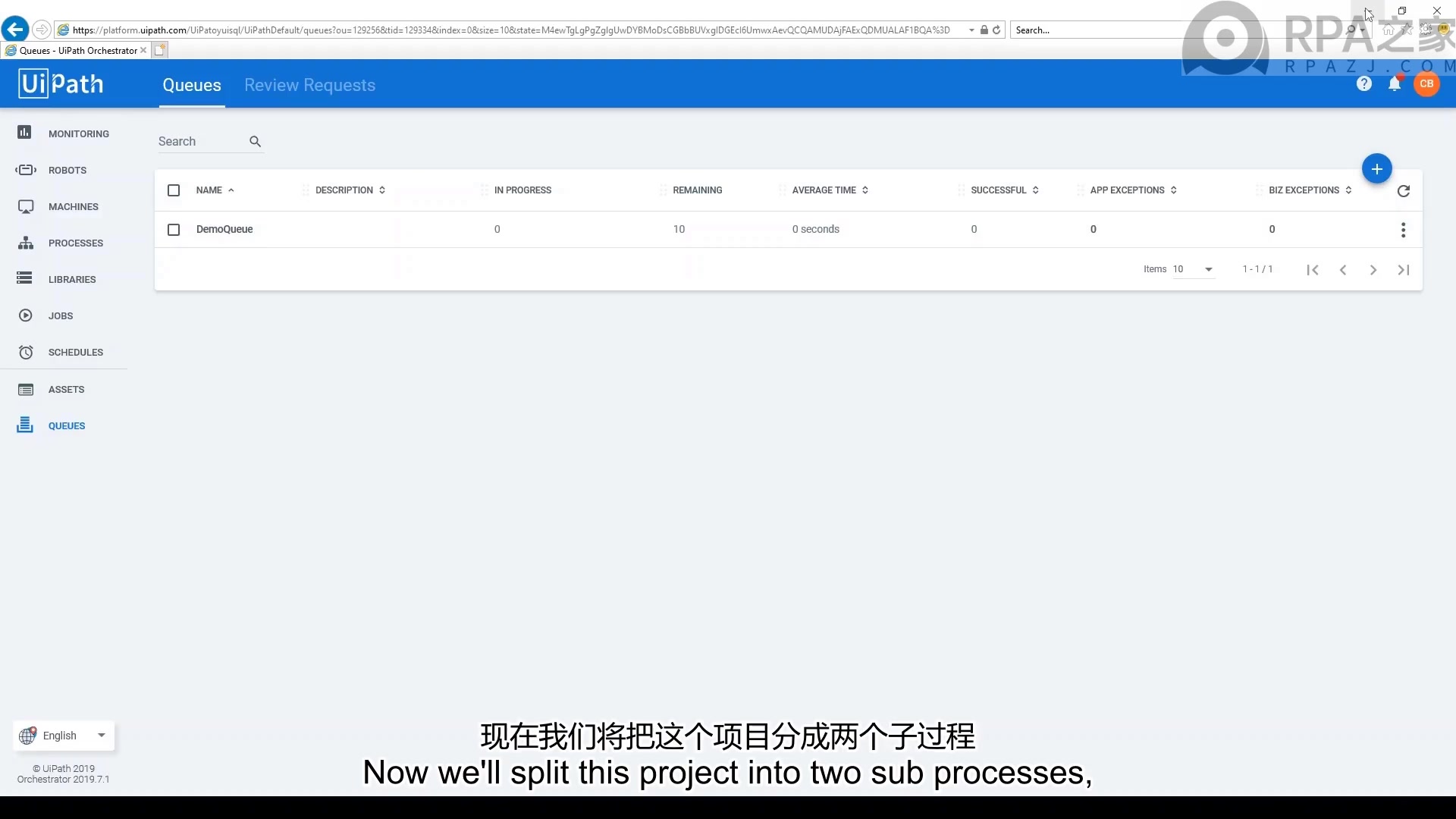
Task: Open the Processes sidebar icon
Action: pyautogui.click(x=25, y=243)
